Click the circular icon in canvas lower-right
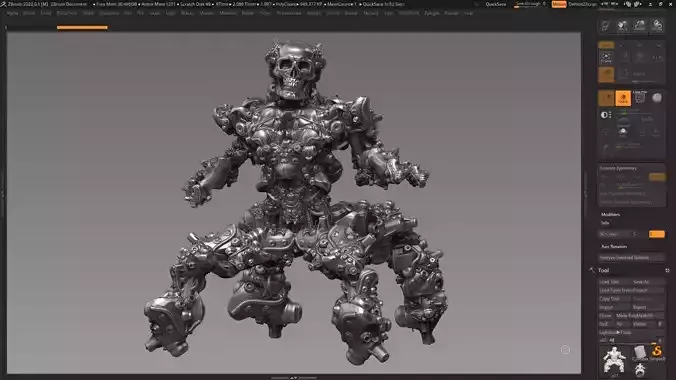The width and height of the screenshot is (676, 380). (565, 350)
